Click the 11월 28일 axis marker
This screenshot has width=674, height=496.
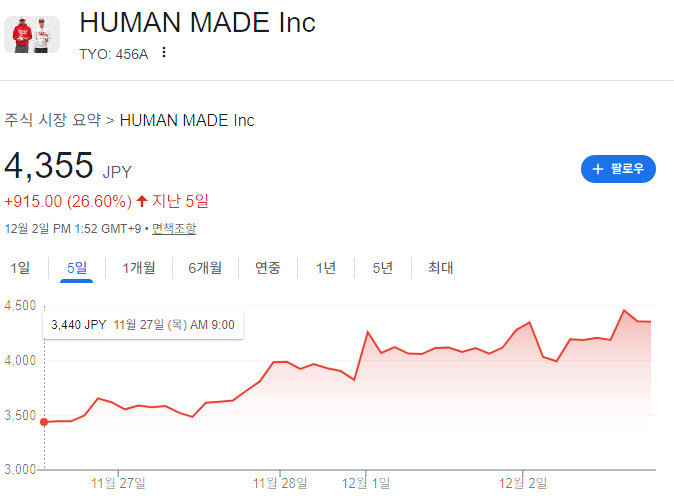(x=280, y=483)
